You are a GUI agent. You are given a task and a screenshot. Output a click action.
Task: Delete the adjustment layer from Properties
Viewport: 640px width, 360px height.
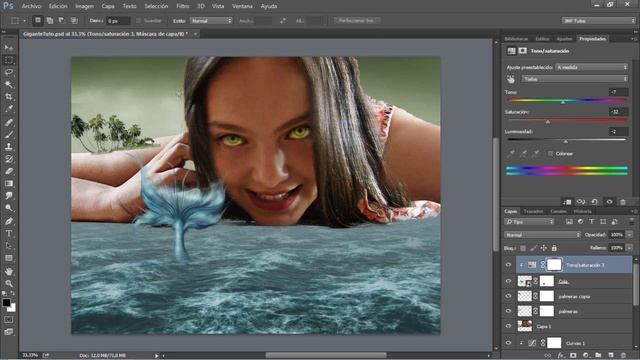(623, 202)
